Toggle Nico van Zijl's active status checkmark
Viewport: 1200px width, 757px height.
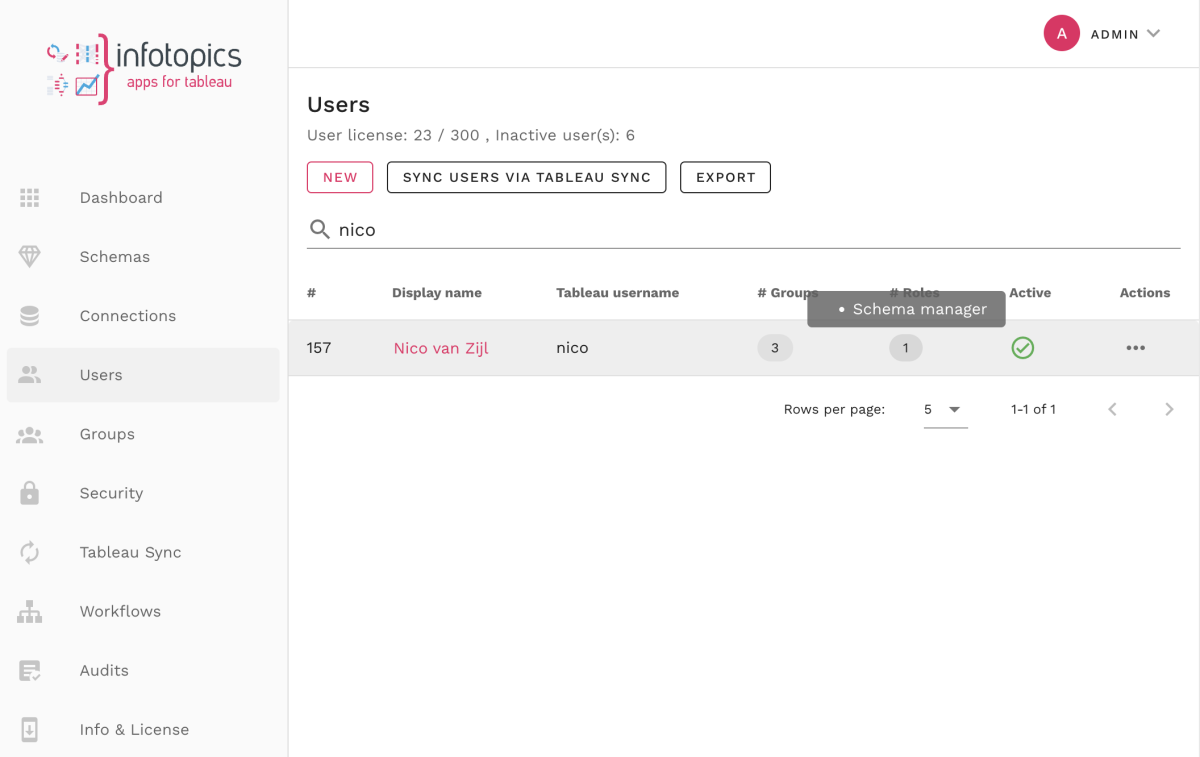[x=1022, y=348]
